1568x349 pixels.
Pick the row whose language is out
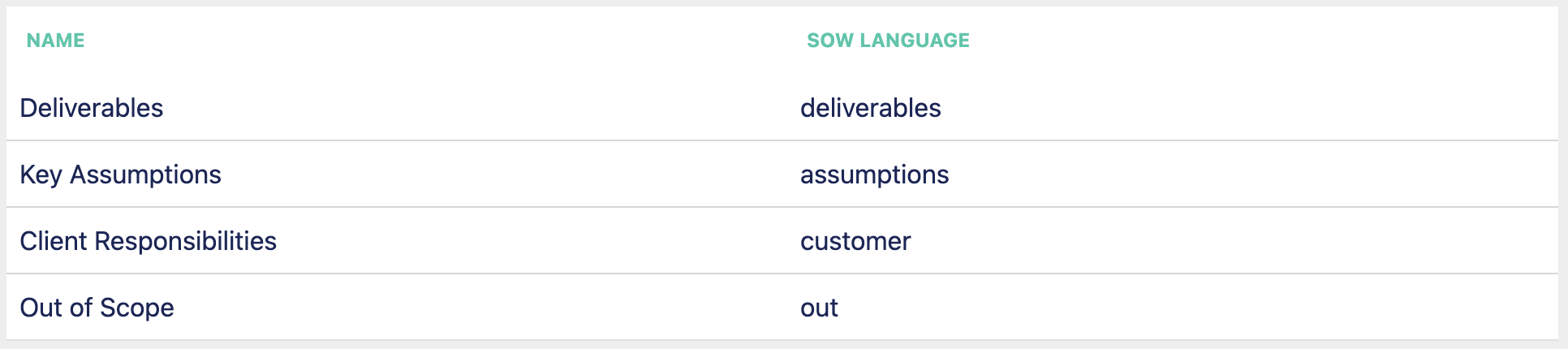[782, 308]
